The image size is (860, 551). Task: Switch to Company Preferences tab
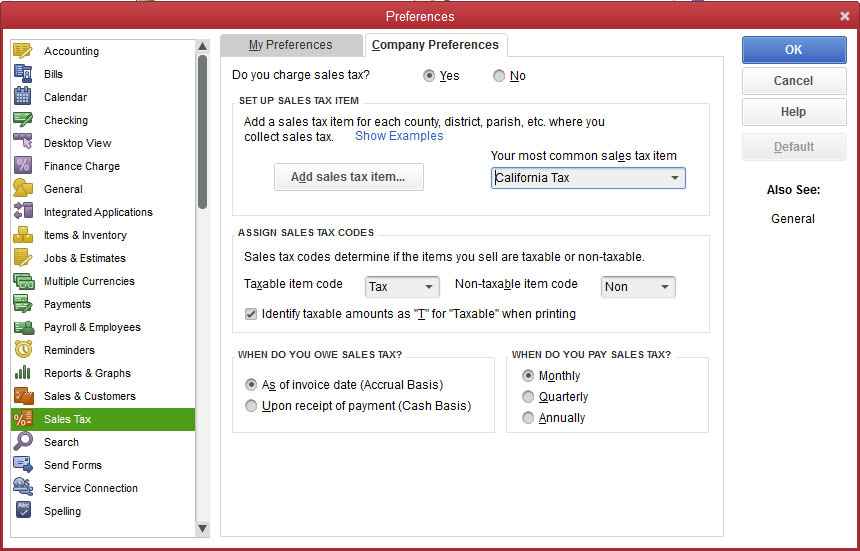pos(435,45)
